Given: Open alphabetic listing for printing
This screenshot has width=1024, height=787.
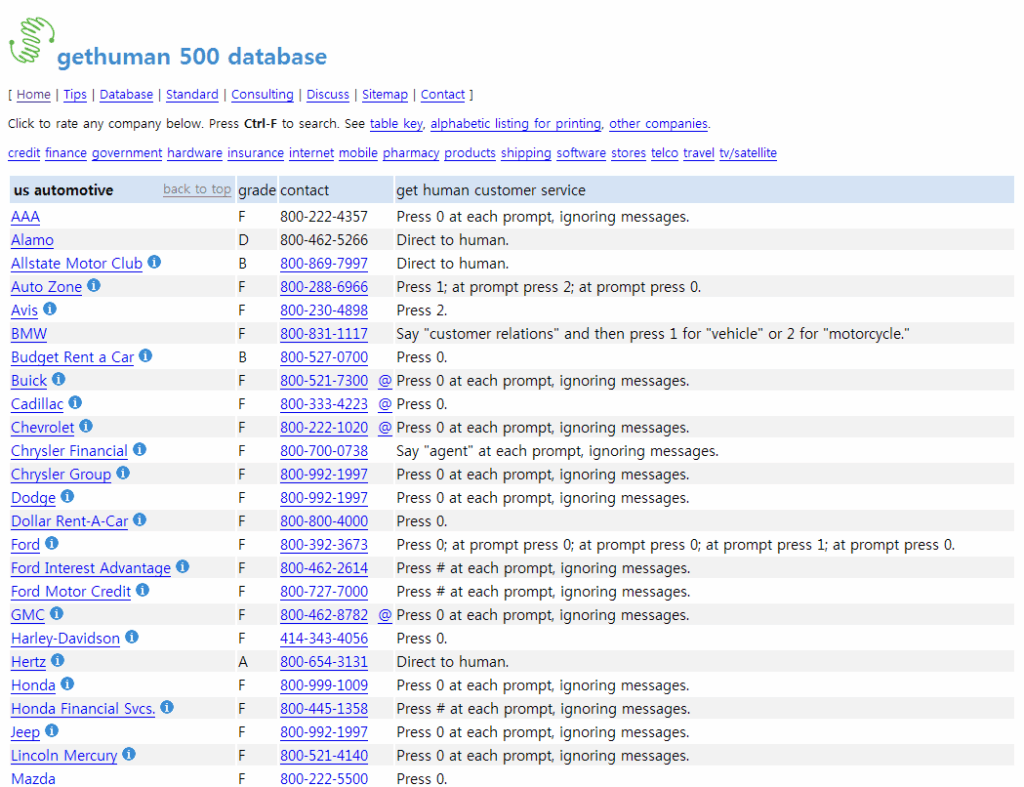Looking at the screenshot, I should [516, 124].
